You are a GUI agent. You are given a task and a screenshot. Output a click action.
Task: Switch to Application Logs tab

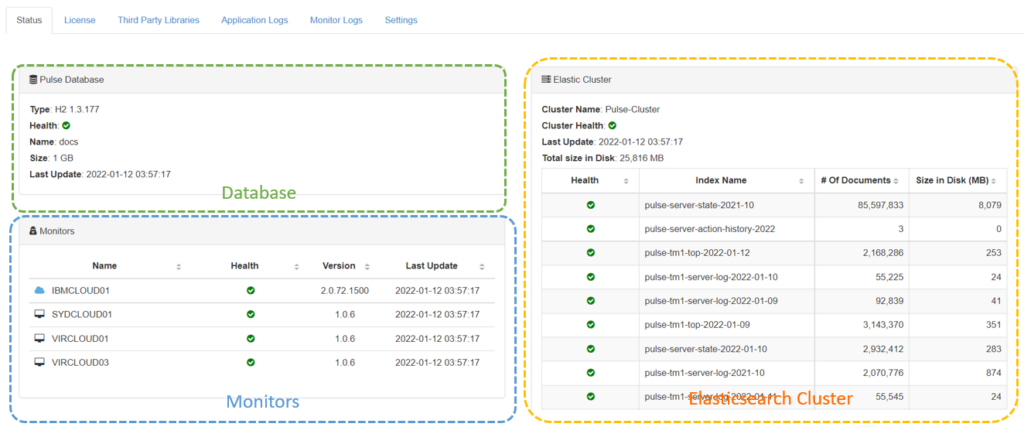(x=254, y=20)
